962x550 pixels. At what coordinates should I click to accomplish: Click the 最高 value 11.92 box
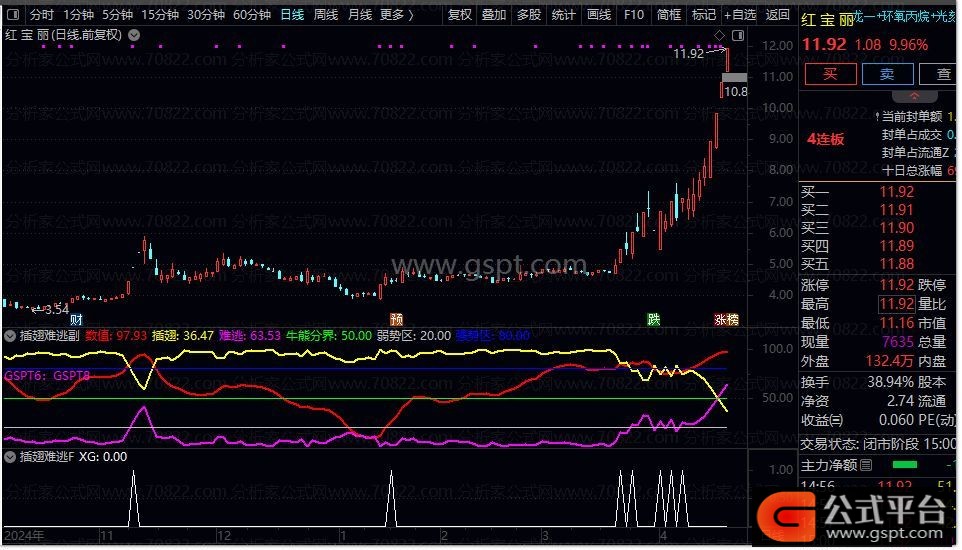(897, 304)
